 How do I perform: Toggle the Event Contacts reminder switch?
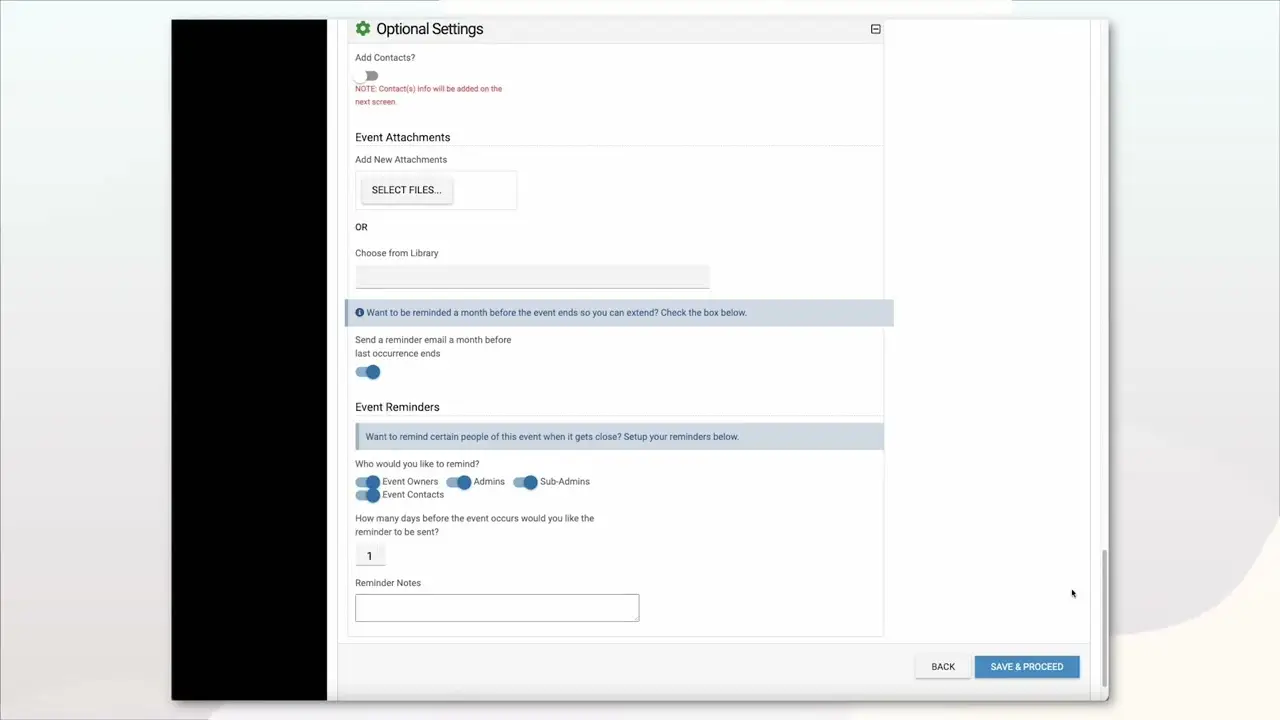[367, 495]
